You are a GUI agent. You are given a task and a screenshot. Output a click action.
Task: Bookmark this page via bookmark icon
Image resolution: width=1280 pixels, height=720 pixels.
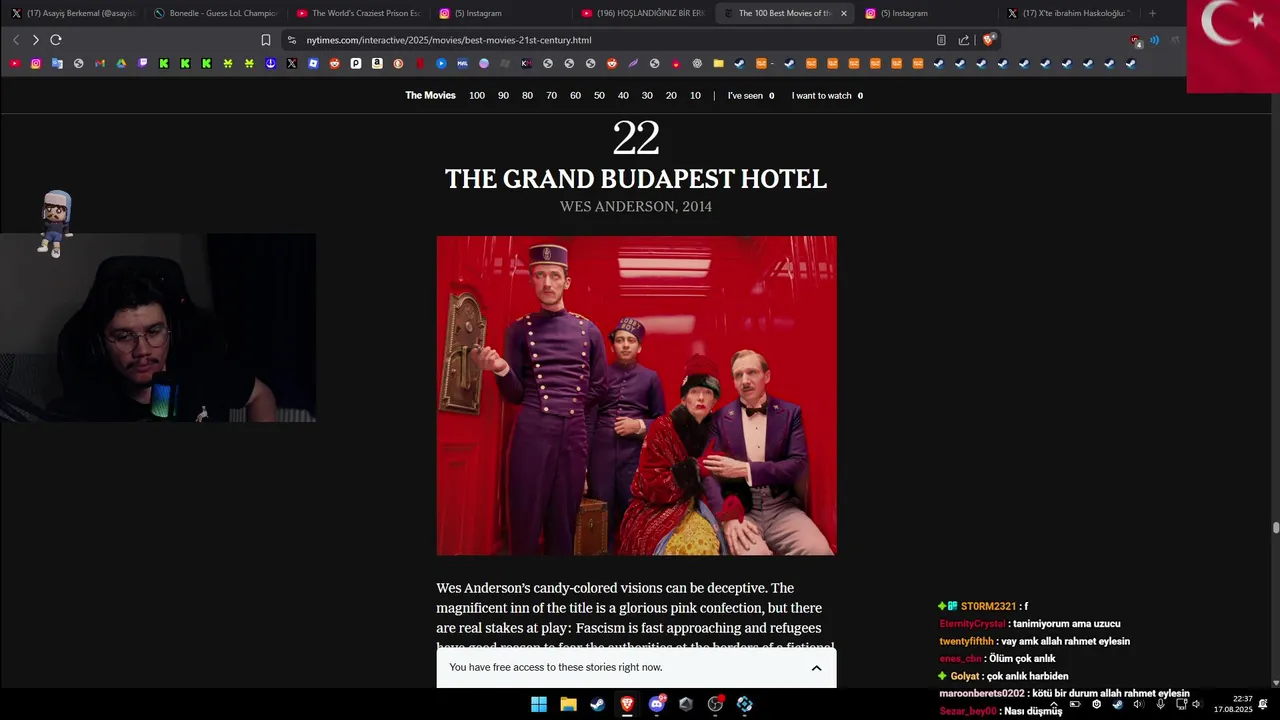pos(266,40)
